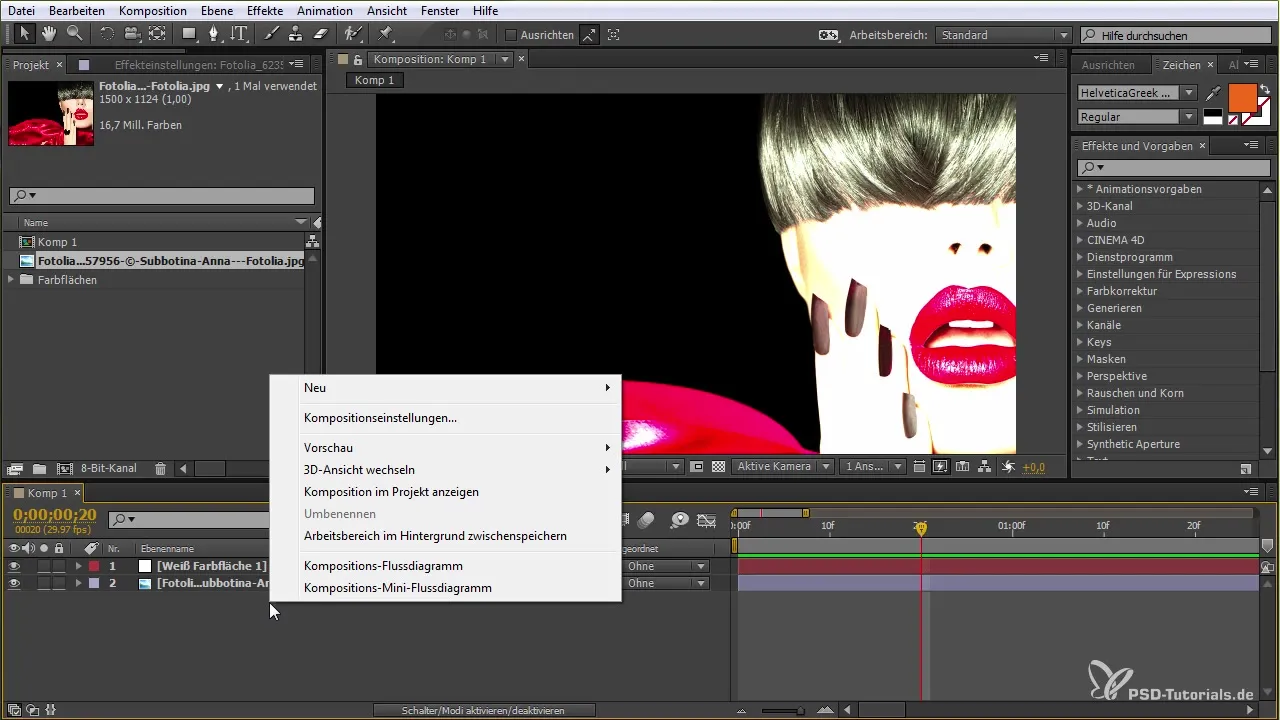
Task: Expand the Farbkorrektur effects category
Action: (1080, 291)
